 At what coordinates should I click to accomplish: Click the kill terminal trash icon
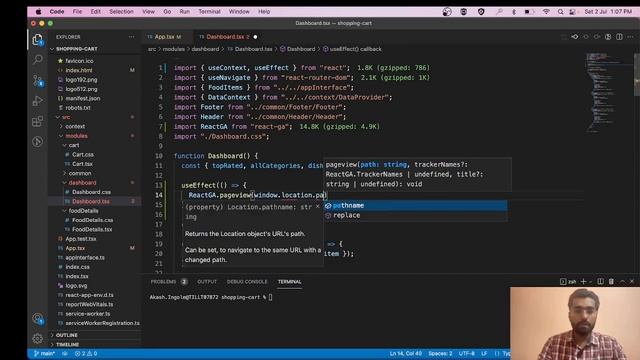click(x=611, y=282)
